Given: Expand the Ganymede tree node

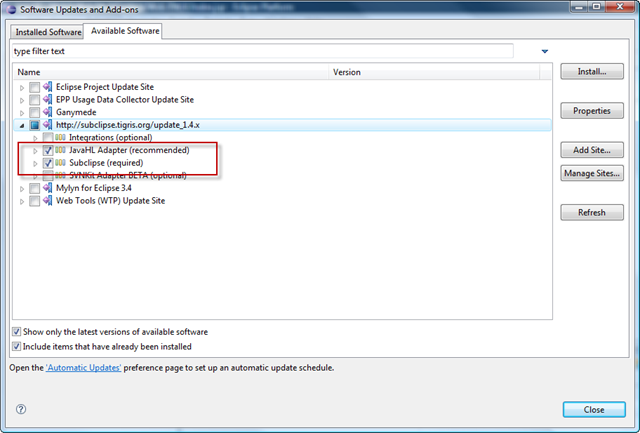Looking at the screenshot, I should pos(22,113).
